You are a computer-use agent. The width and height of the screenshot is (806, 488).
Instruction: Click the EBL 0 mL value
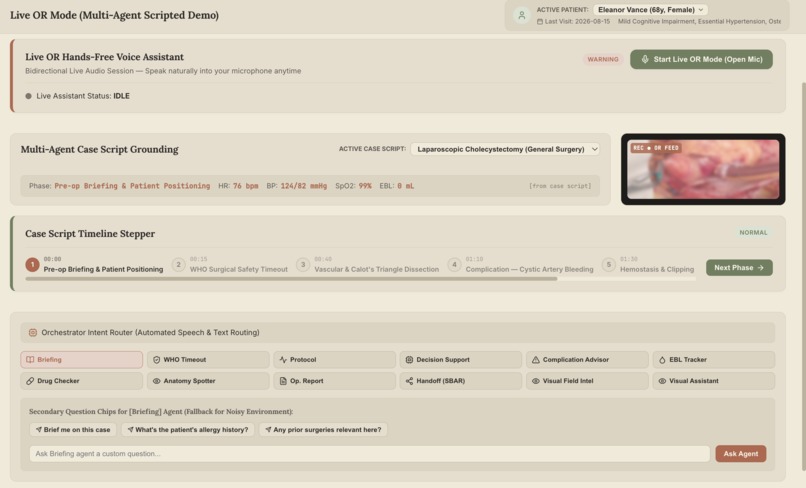pyautogui.click(x=405, y=186)
